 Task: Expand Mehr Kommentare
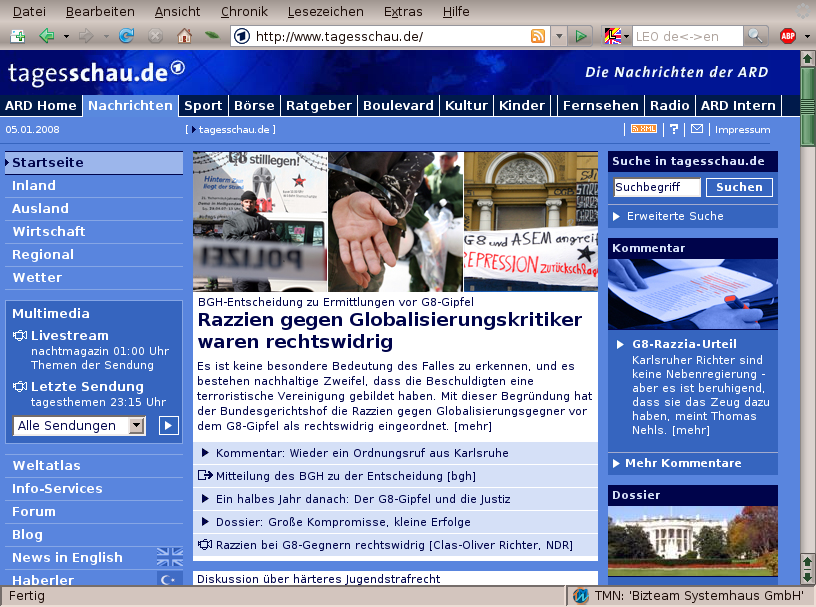683,463
